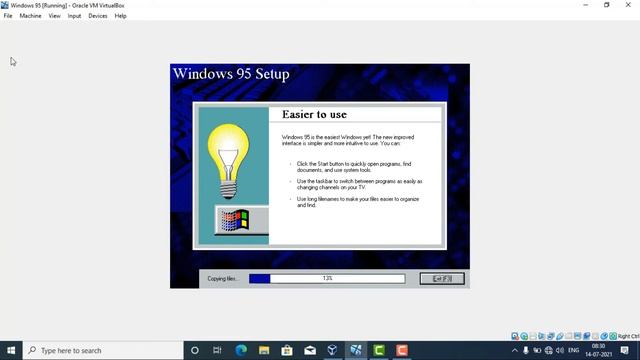This screenshot has height=360, width=640.
Task: Open Cortana from the taskbar circle icon
Action: [195, 350]
